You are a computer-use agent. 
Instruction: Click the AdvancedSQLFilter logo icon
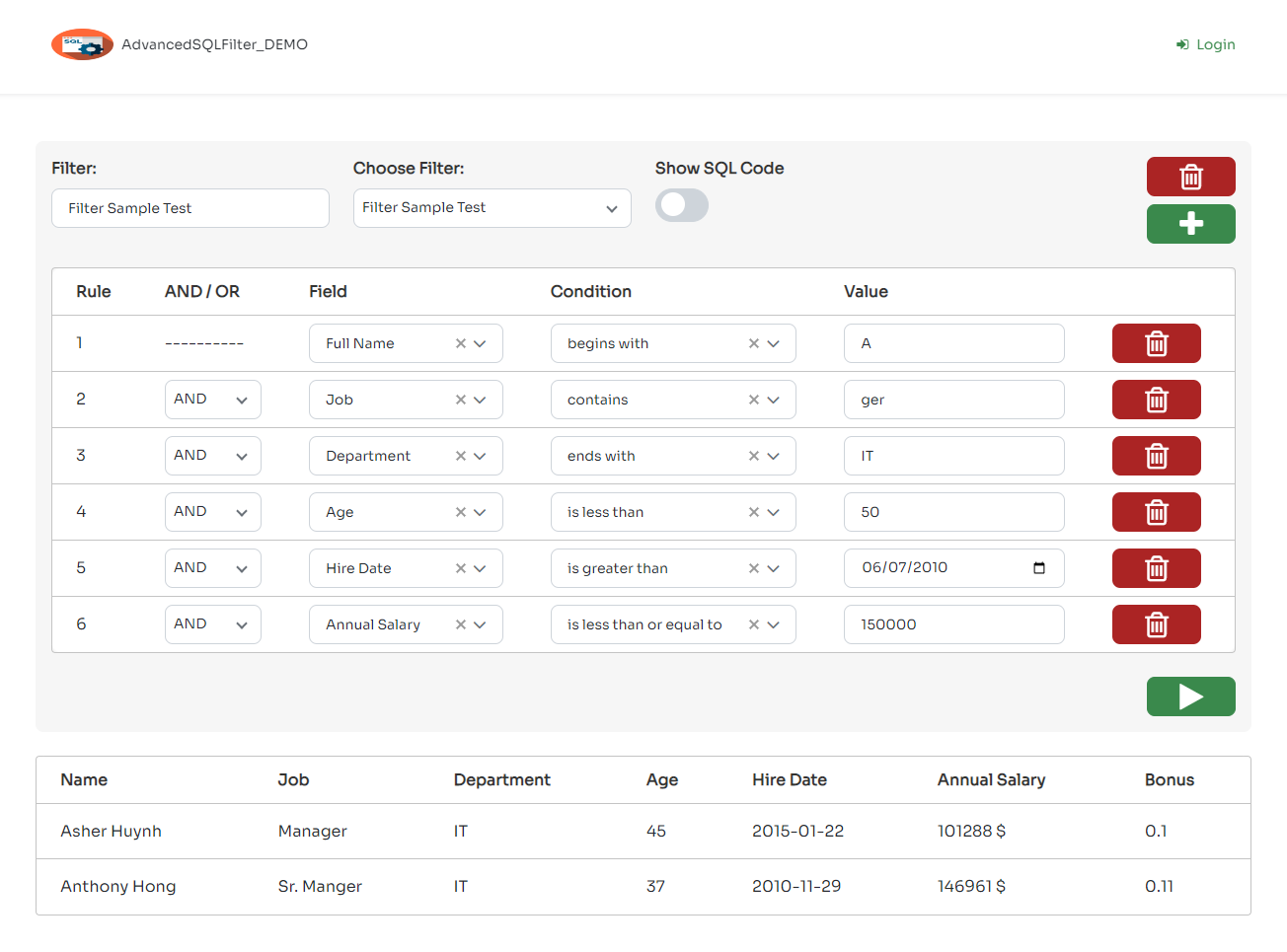tap(82, 44)
